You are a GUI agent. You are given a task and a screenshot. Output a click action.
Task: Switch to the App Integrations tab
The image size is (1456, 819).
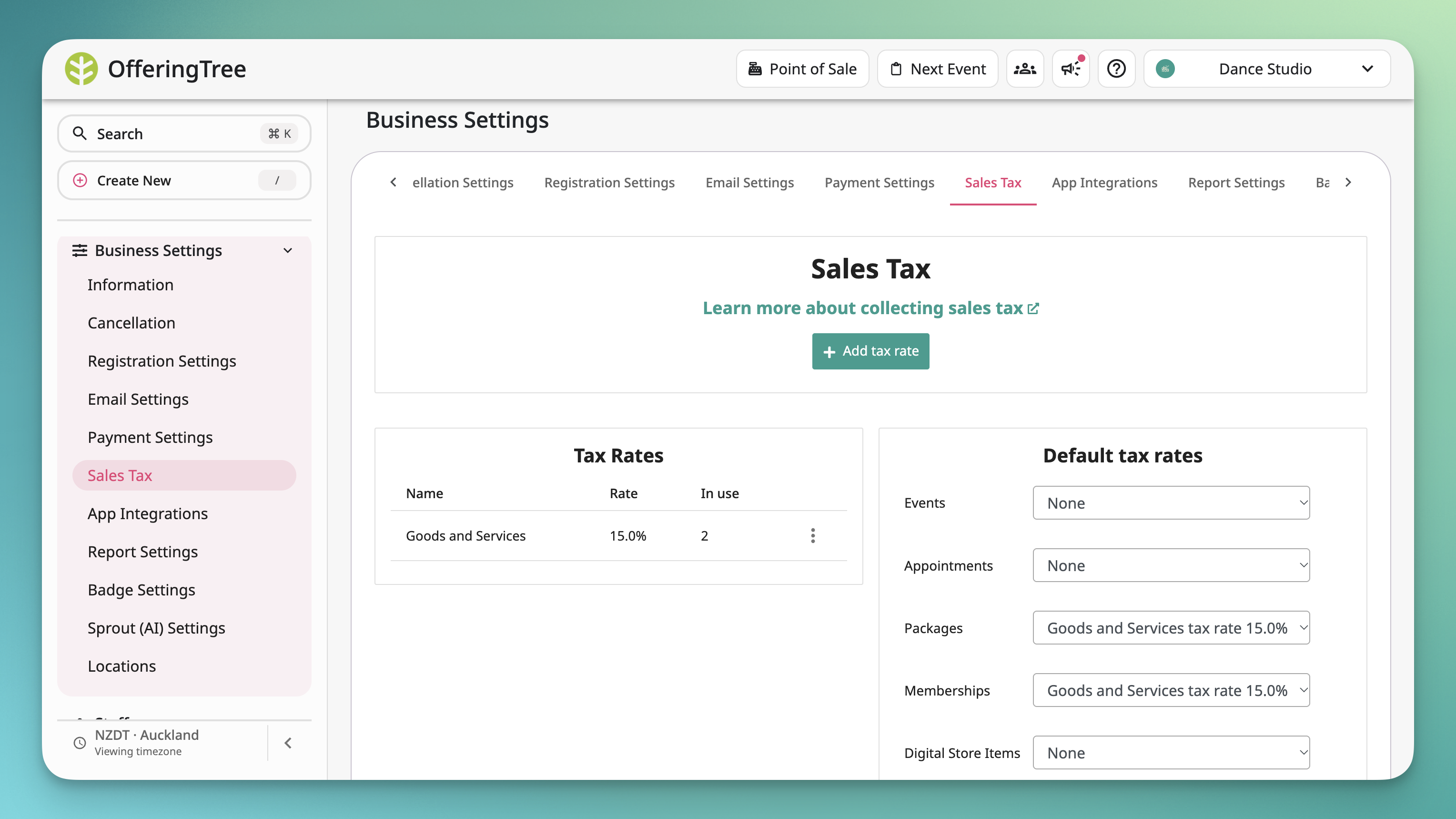[1104, 183]
